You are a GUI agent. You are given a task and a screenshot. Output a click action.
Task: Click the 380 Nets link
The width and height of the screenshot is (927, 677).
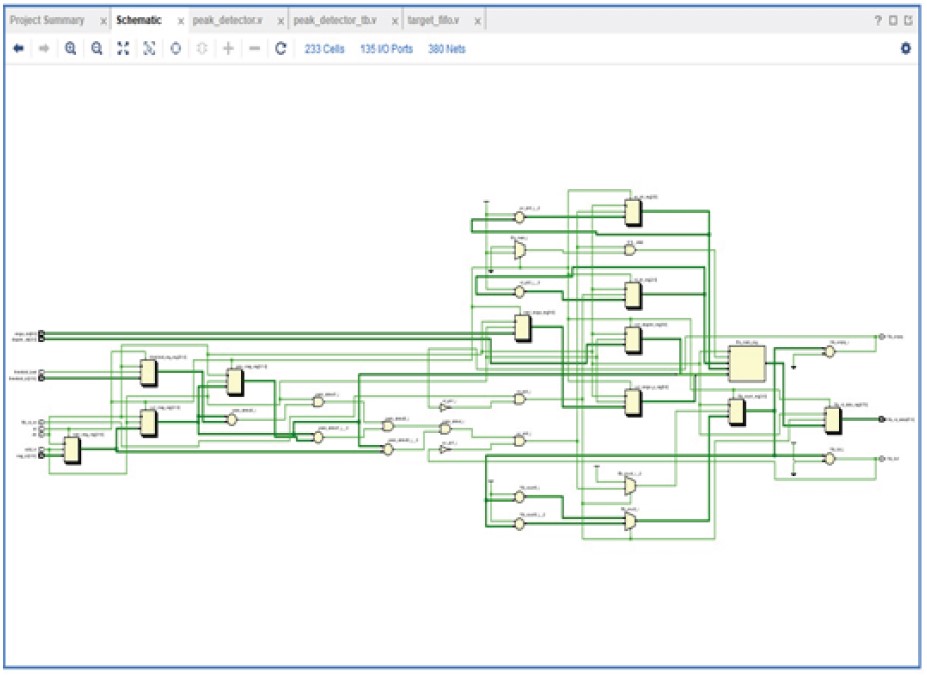pyautogui.click(x=446, y=49)
